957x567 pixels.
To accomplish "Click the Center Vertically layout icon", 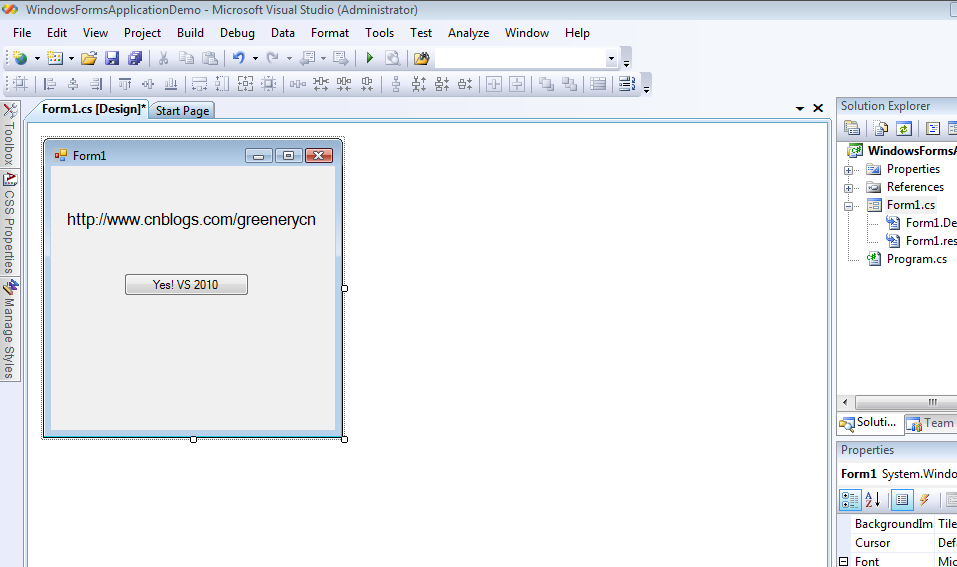I will pos(517,84).
